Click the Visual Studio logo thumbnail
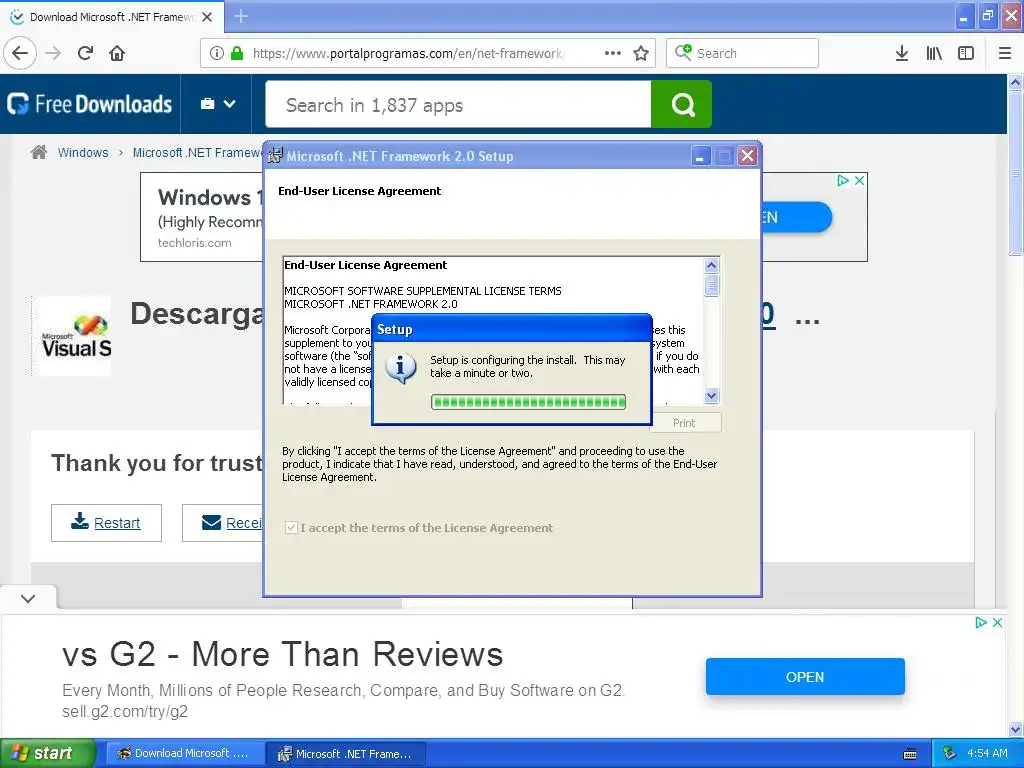The width and height of the screenshot is (1024, 768). point(71,336)
